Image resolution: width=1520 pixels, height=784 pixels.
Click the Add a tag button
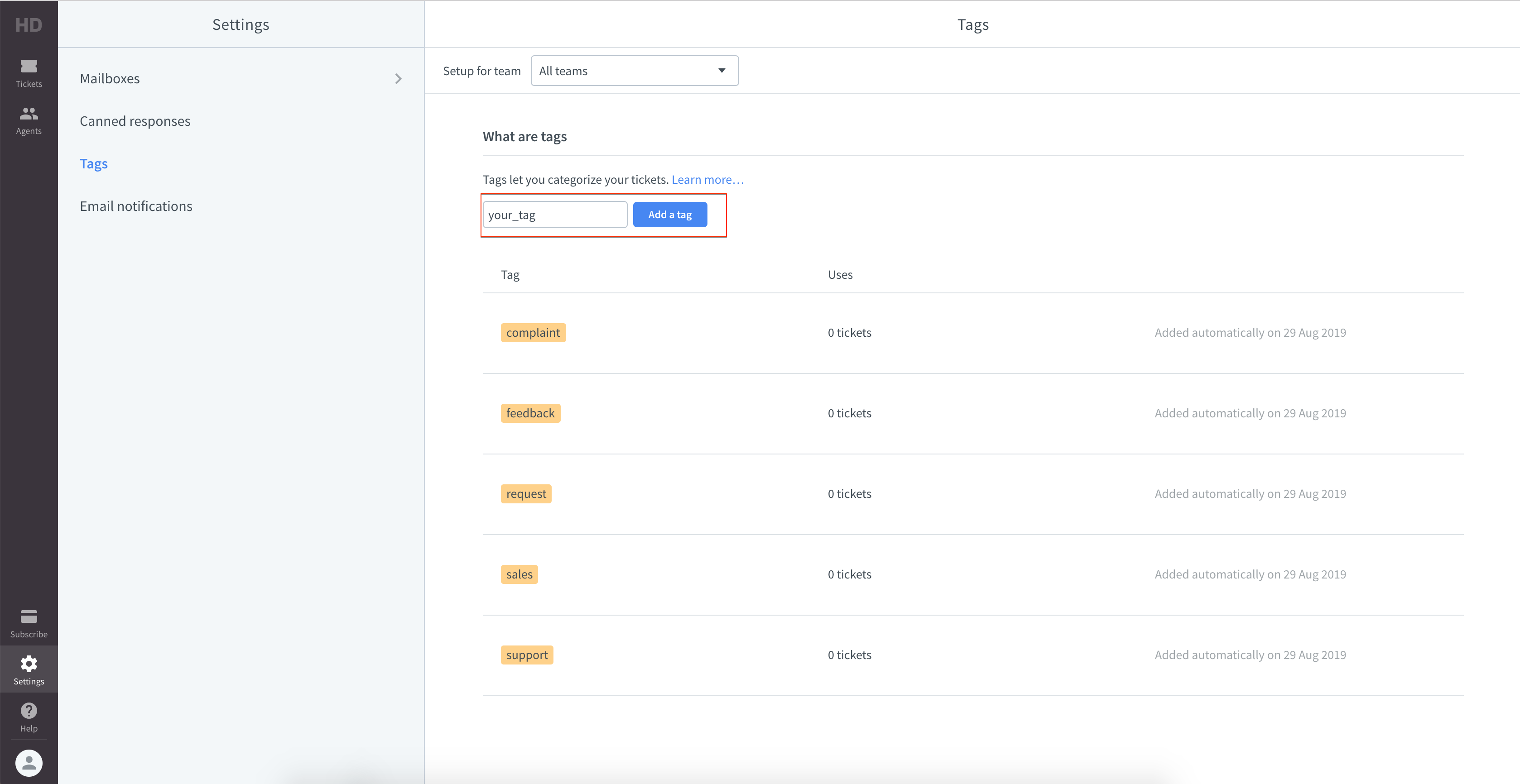[670, 215]
